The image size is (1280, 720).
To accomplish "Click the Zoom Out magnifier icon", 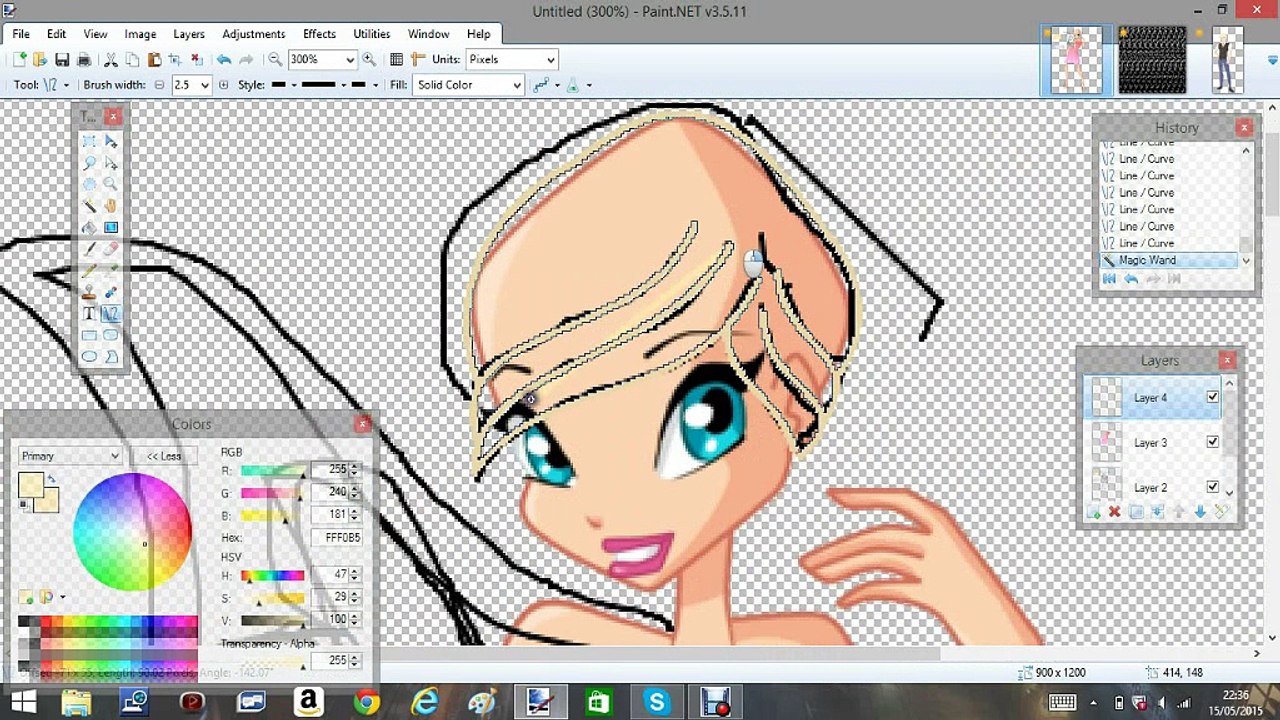I will point(275,60).
